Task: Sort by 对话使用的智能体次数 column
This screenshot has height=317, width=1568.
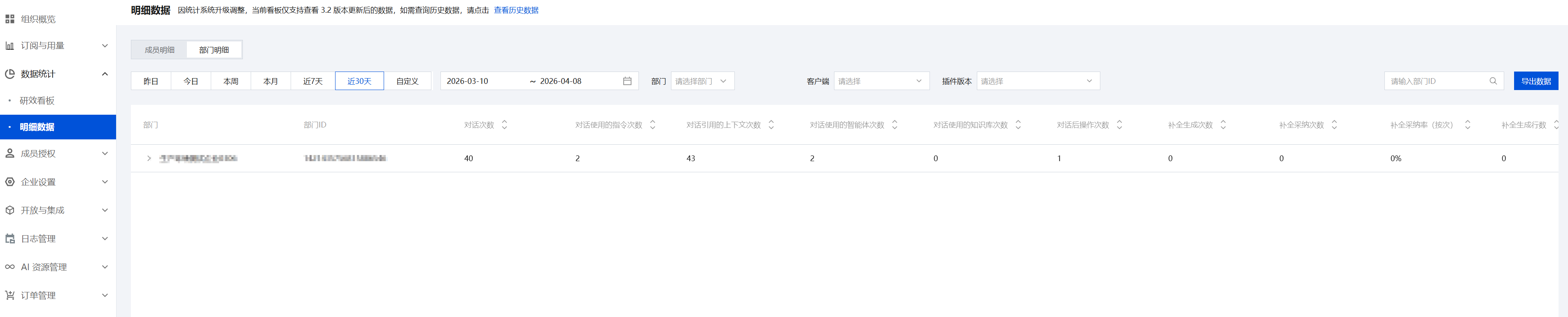Action: coord(895,125)
